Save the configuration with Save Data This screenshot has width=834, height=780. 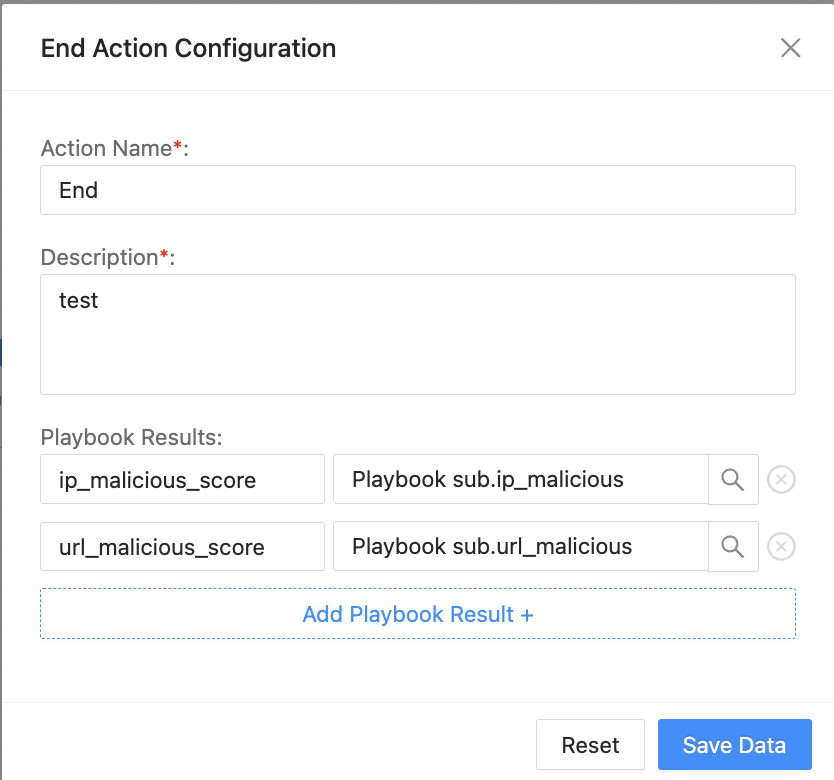(734, 745)
